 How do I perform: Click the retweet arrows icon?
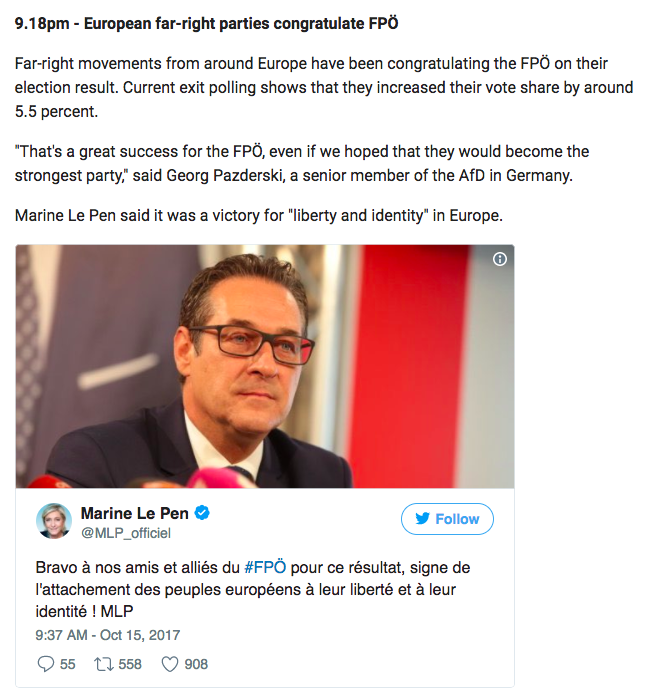tap(103, 664)
